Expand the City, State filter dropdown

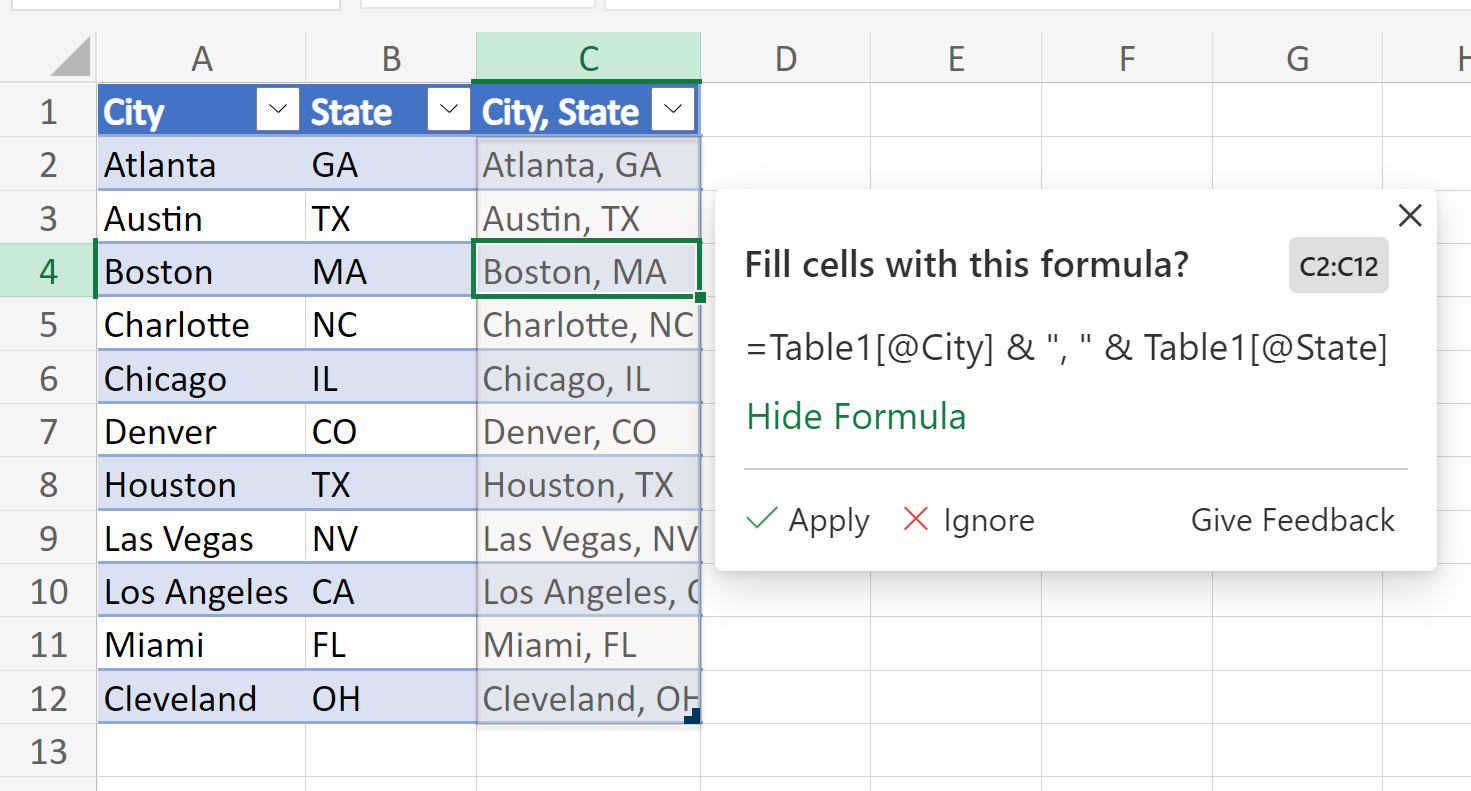[673, 110]
